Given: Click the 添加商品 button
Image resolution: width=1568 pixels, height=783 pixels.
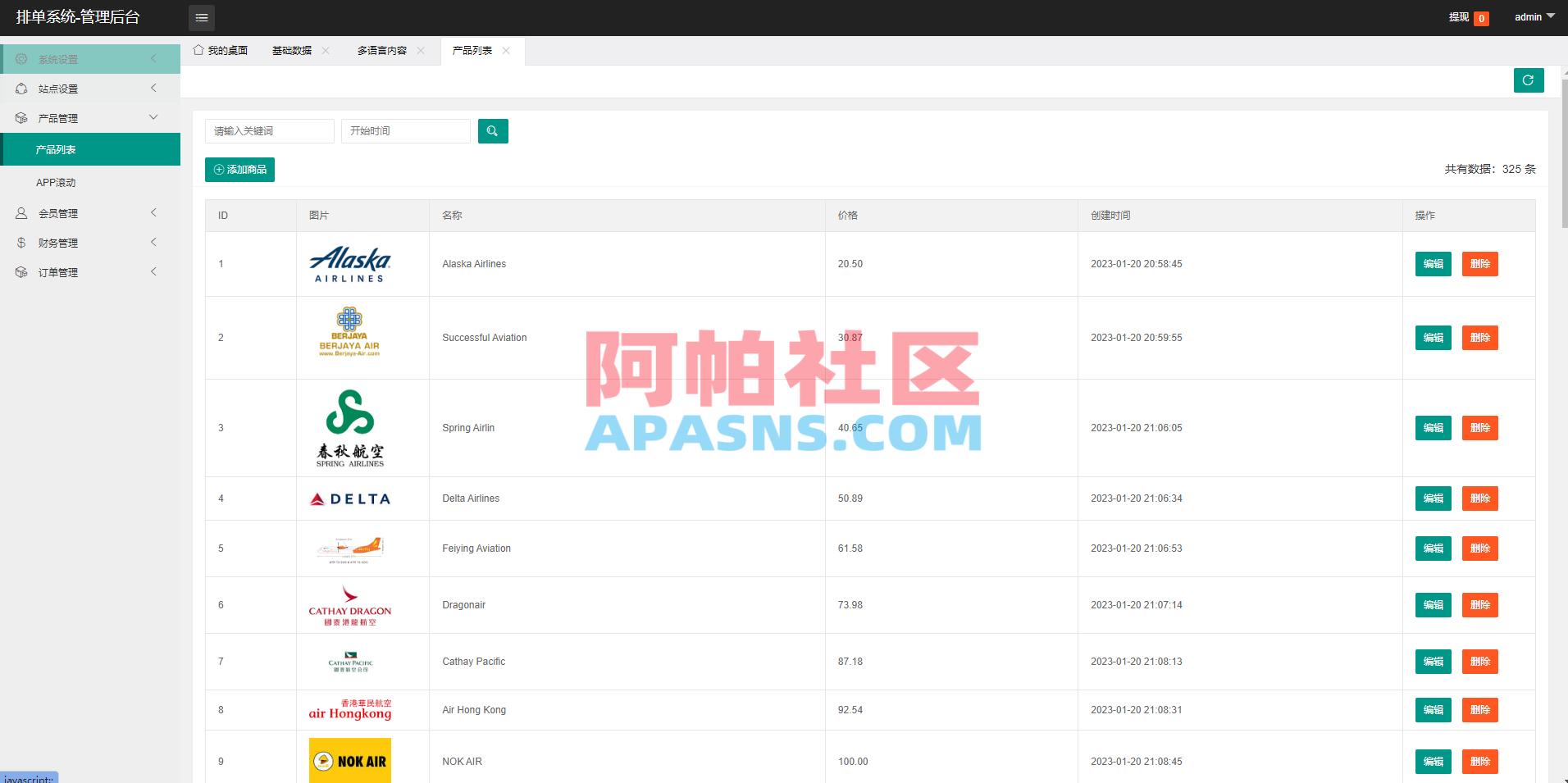Looking at the screenshot, I should [x=239, y=169].
